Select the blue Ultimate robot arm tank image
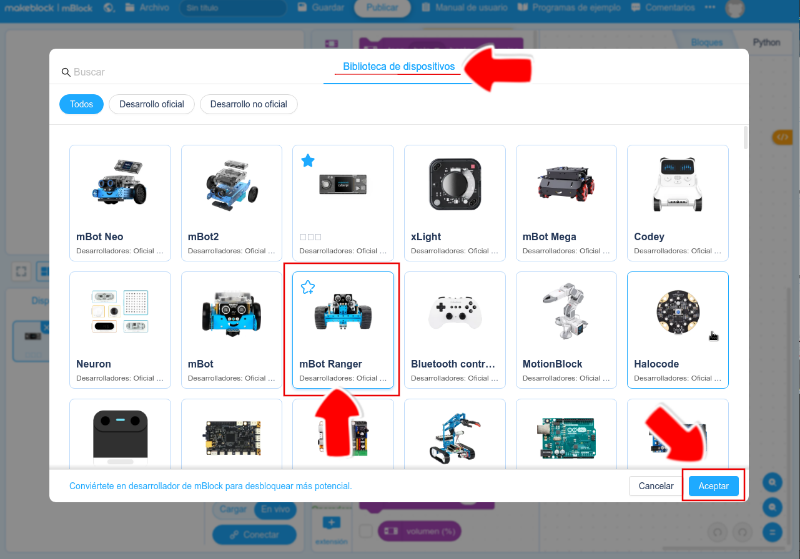The height and width of the screenshot is (559, 800). click(x=455, y=438)
